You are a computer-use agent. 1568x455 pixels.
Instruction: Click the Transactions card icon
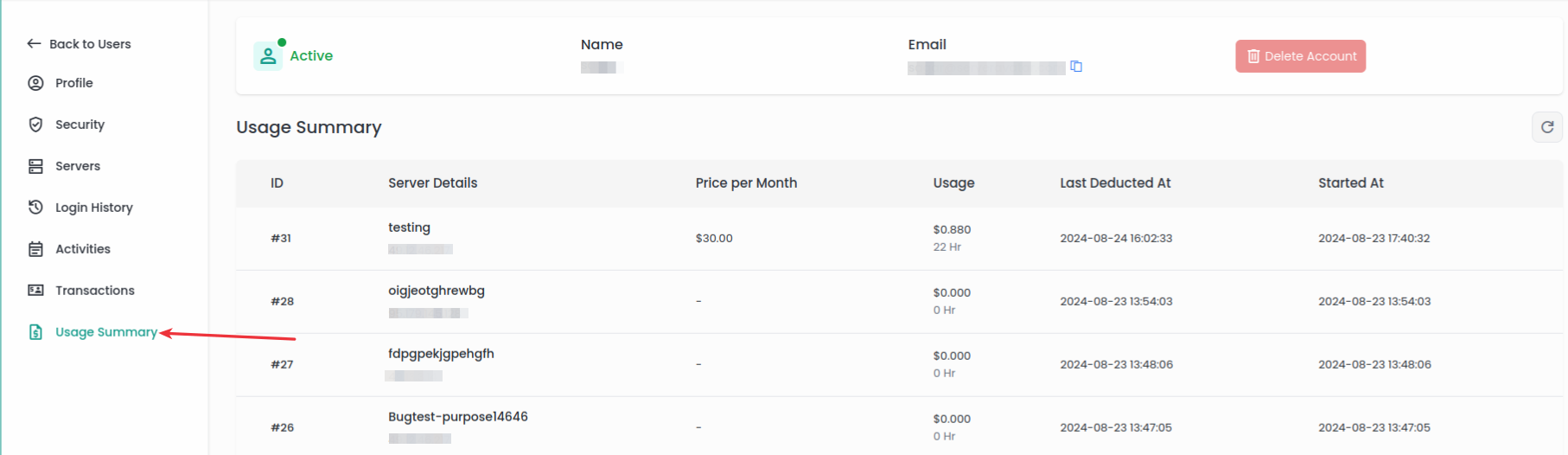pos(35,291)
